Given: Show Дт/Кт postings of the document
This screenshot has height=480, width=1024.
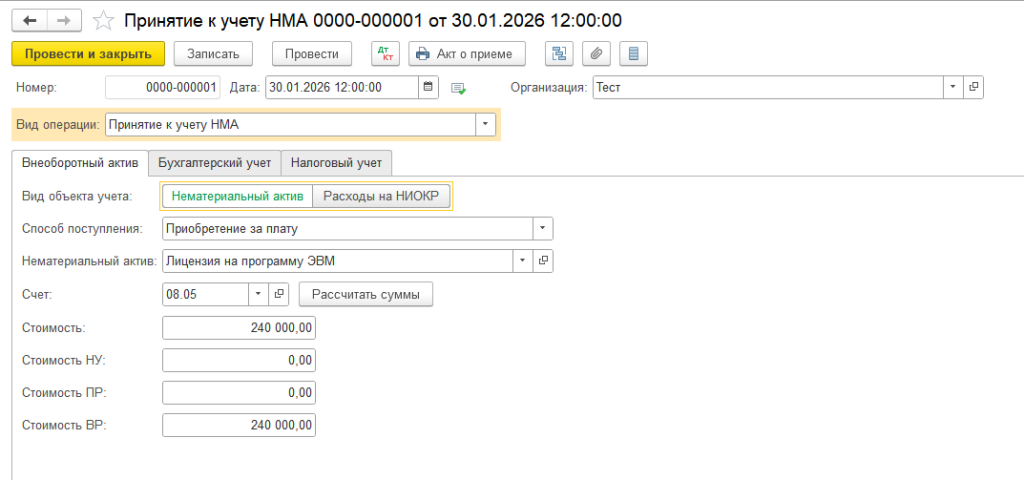Looking at the screenshot, I should (385, 54).
